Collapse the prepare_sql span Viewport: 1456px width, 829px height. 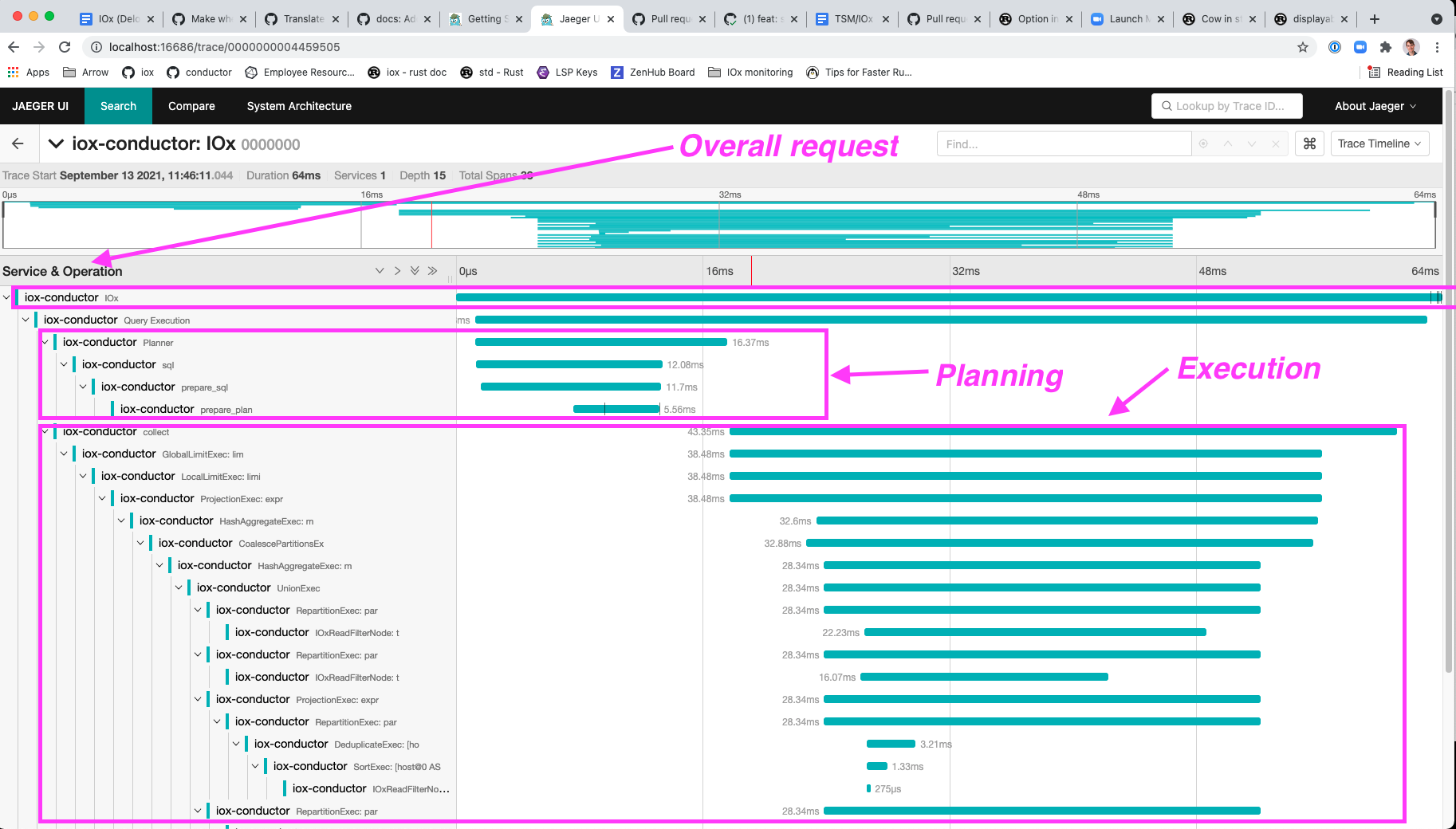click(x=83, y=387)
